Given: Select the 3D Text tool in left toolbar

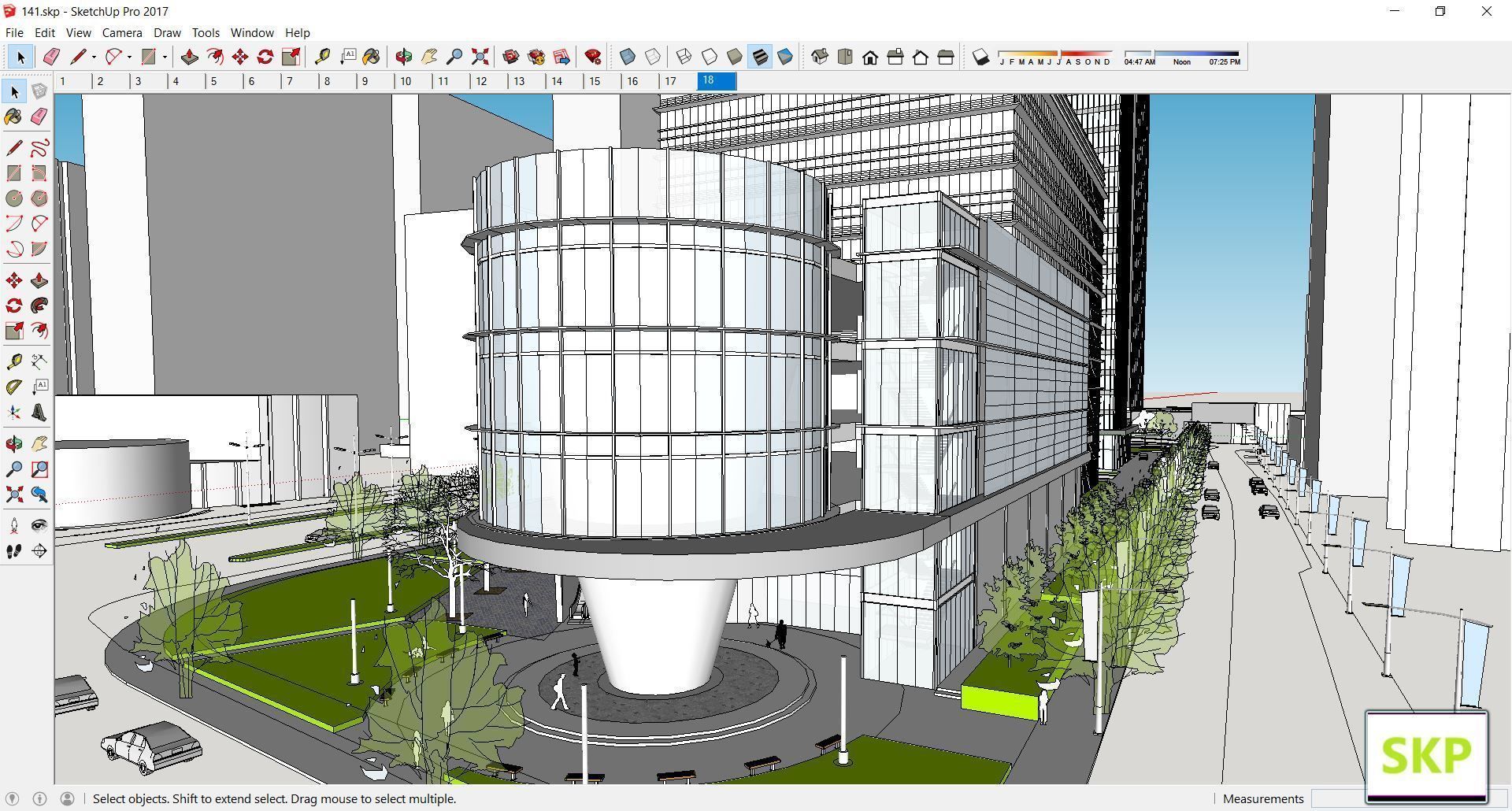Looking at the screenshot, I should [x=39, y=413].
